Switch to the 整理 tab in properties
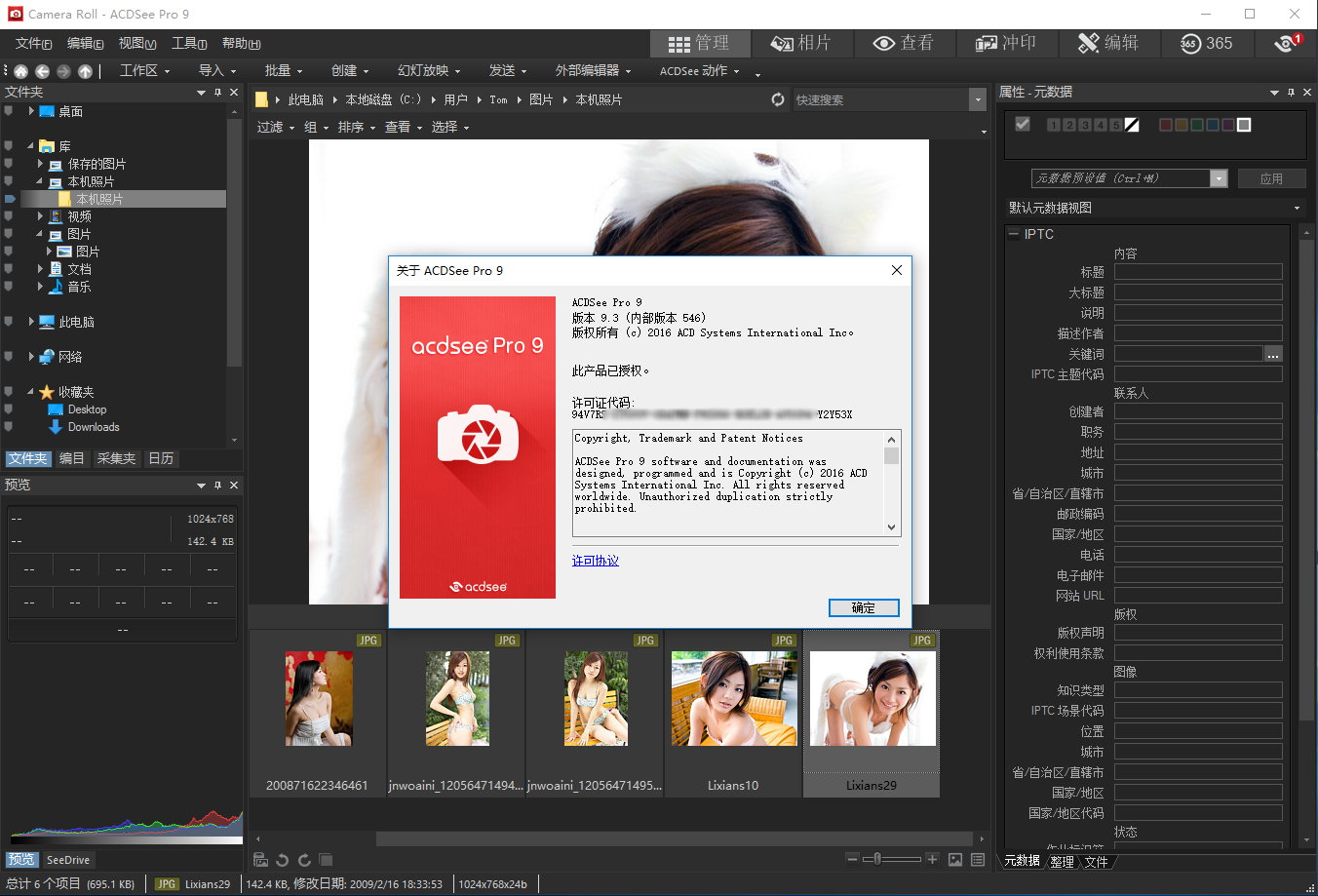The width and height of the screenshot is (1318, 896). pyautogui.click(x=1062, y=862)
